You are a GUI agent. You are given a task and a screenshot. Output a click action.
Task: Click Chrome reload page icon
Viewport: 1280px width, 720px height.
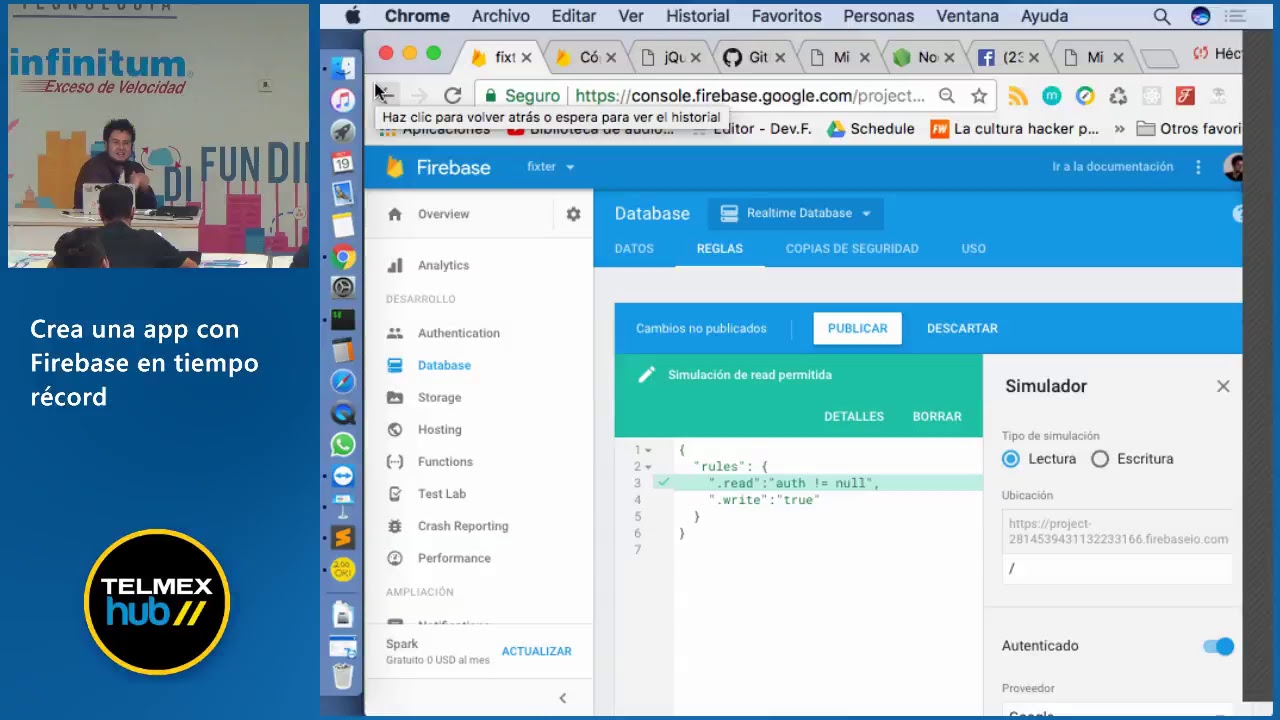pos(452,96)
